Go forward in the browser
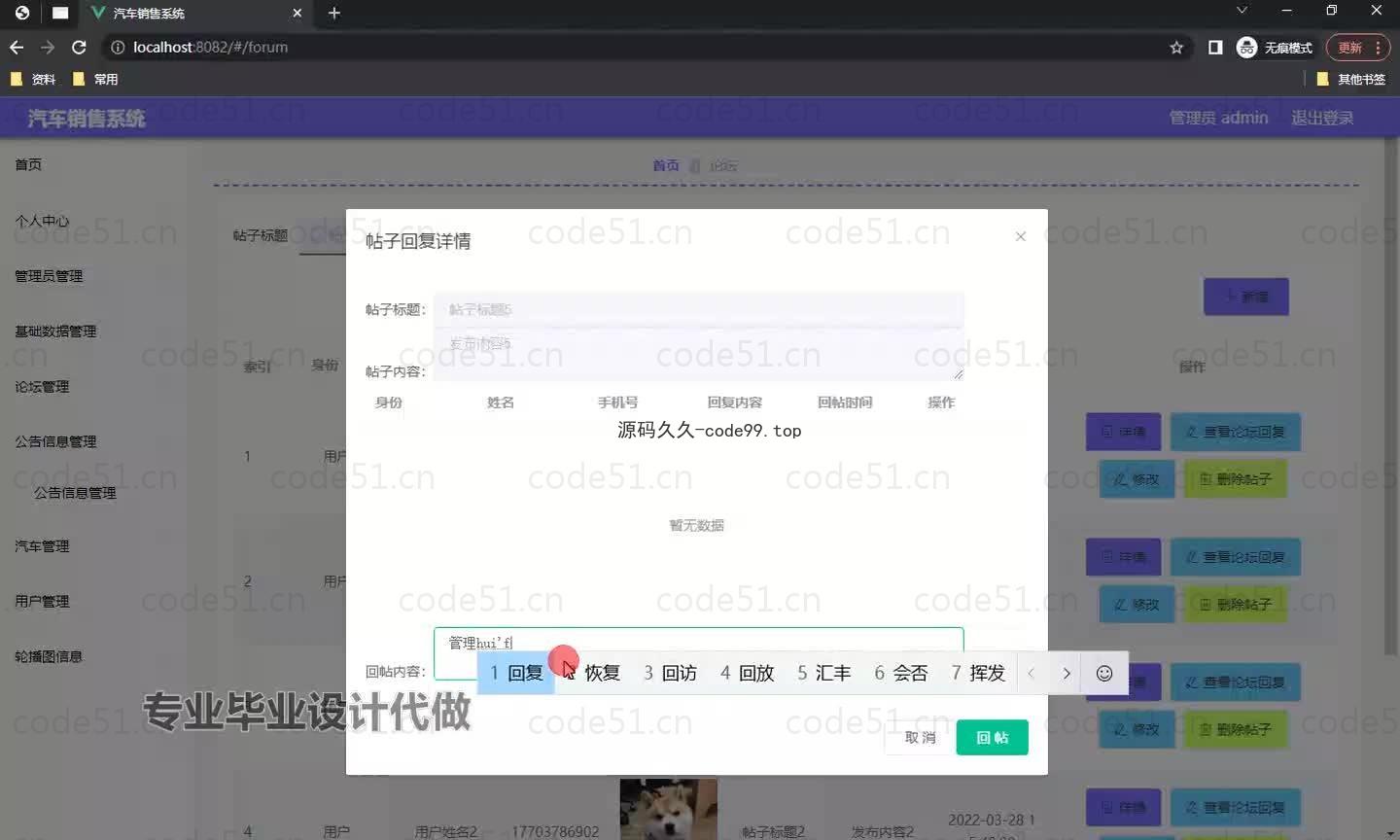 point(48,47)
